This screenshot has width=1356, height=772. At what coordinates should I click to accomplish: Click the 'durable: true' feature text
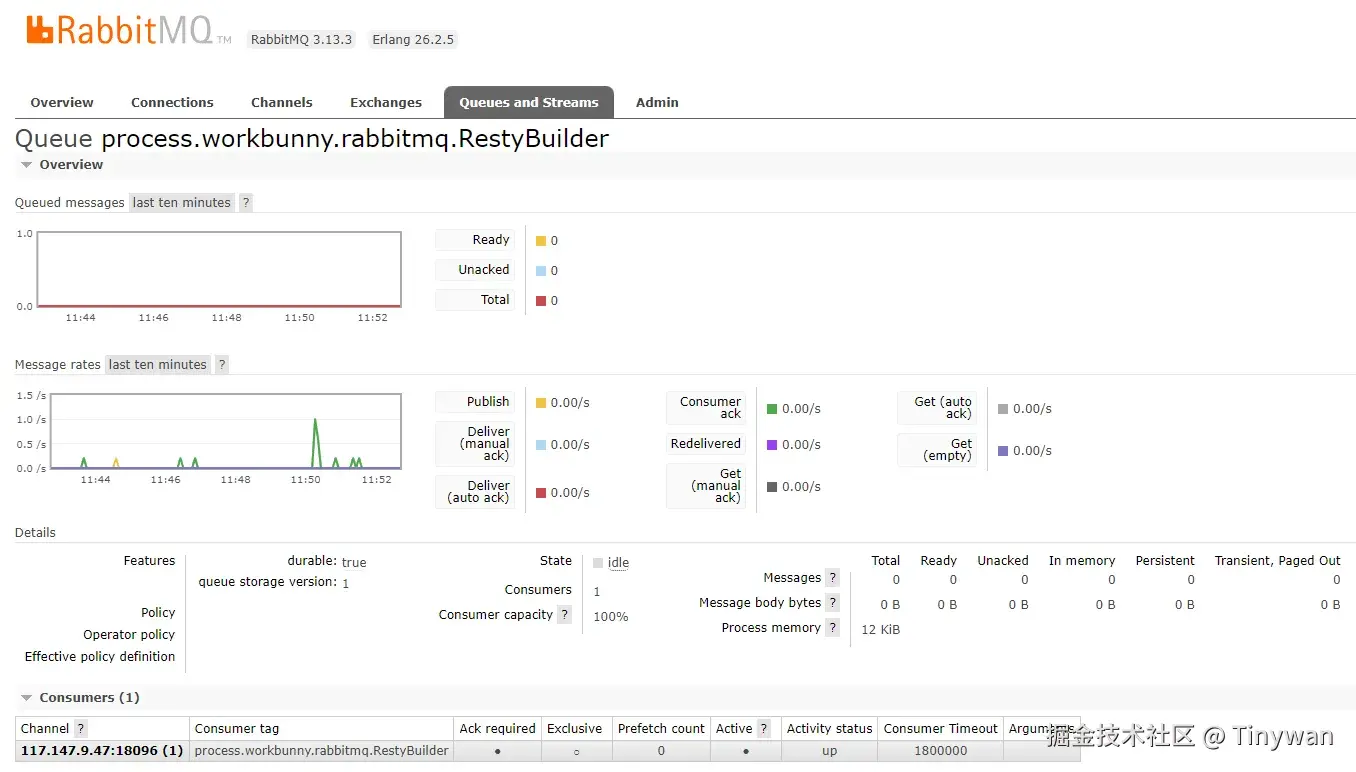pos(327,562)
